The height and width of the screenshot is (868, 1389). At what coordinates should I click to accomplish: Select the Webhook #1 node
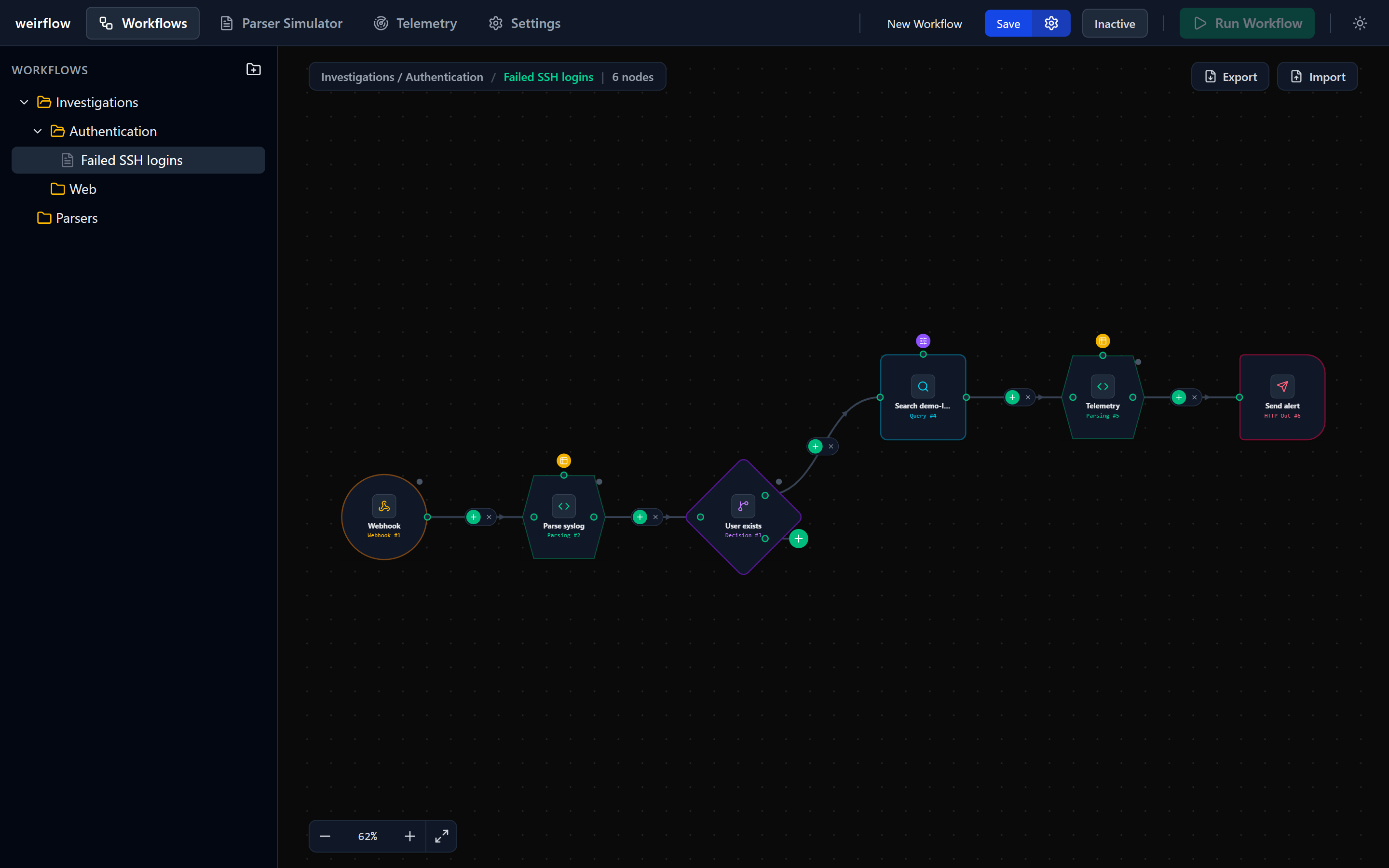(x=384, y=516)
